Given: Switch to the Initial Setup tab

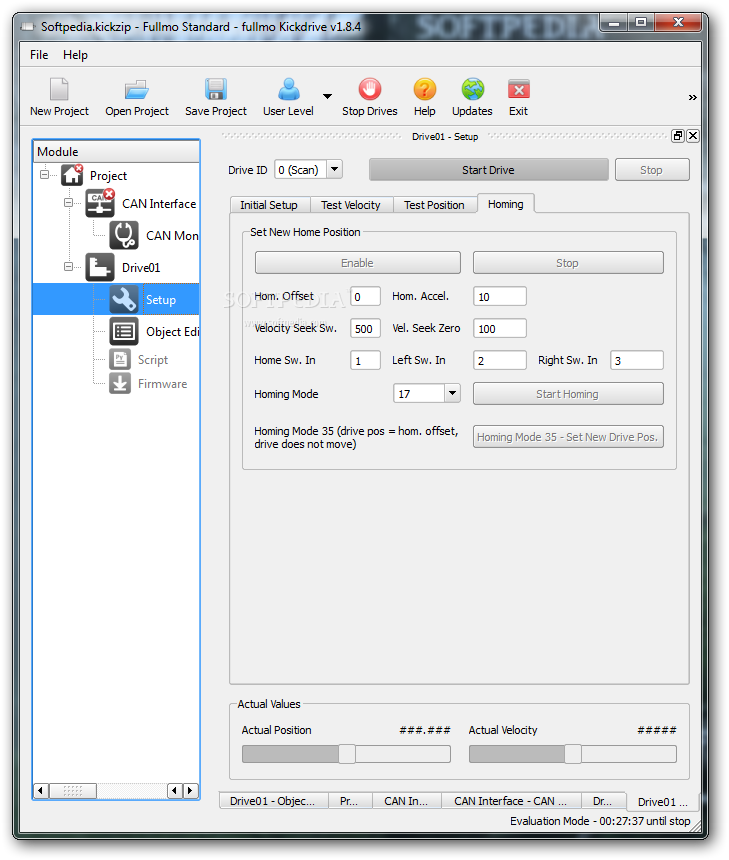Looking at the screenshot, I should pos(269,205).
